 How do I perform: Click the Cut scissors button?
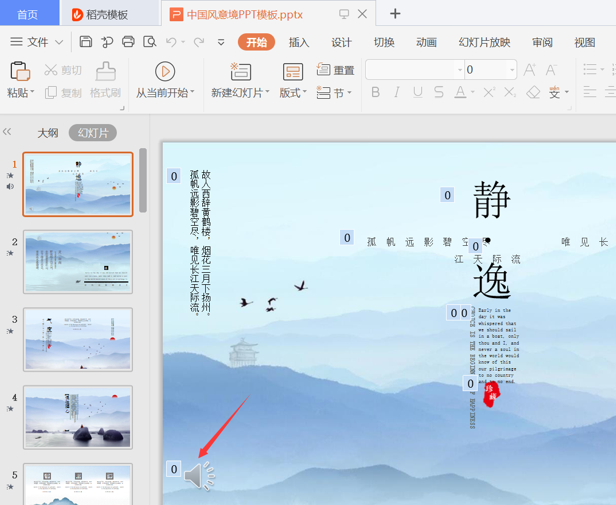click(x=63, y=70)
